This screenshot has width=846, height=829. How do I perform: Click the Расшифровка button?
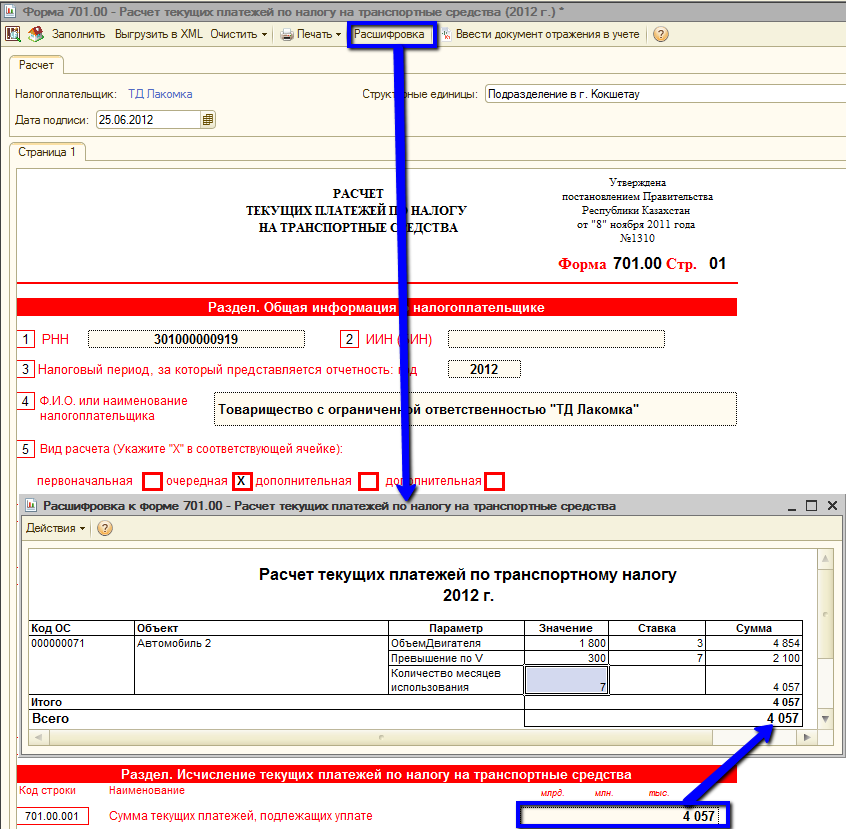[393, 34]
